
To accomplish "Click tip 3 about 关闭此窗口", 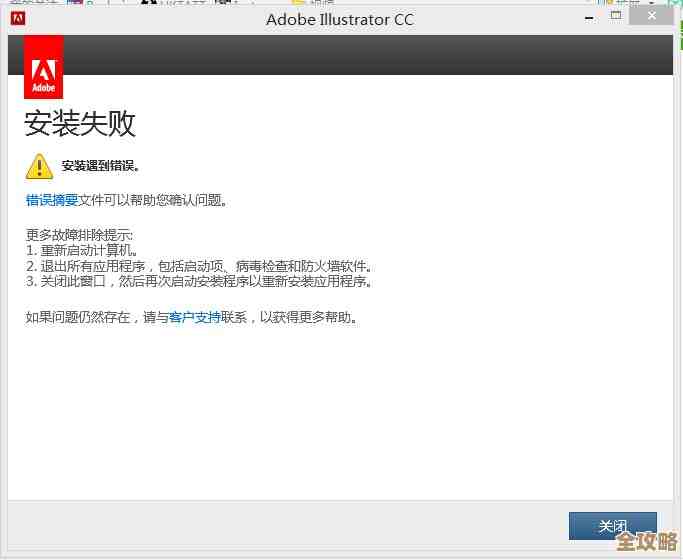I will pos(199,281).
